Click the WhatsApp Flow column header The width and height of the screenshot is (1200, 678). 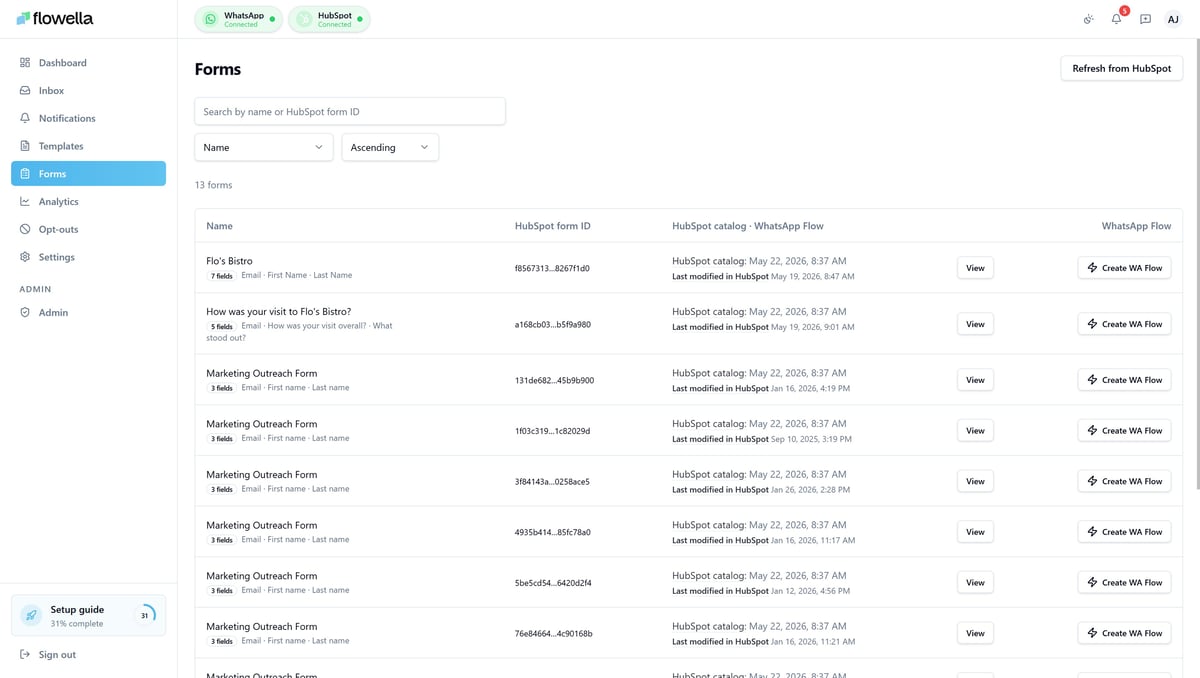1136,226
